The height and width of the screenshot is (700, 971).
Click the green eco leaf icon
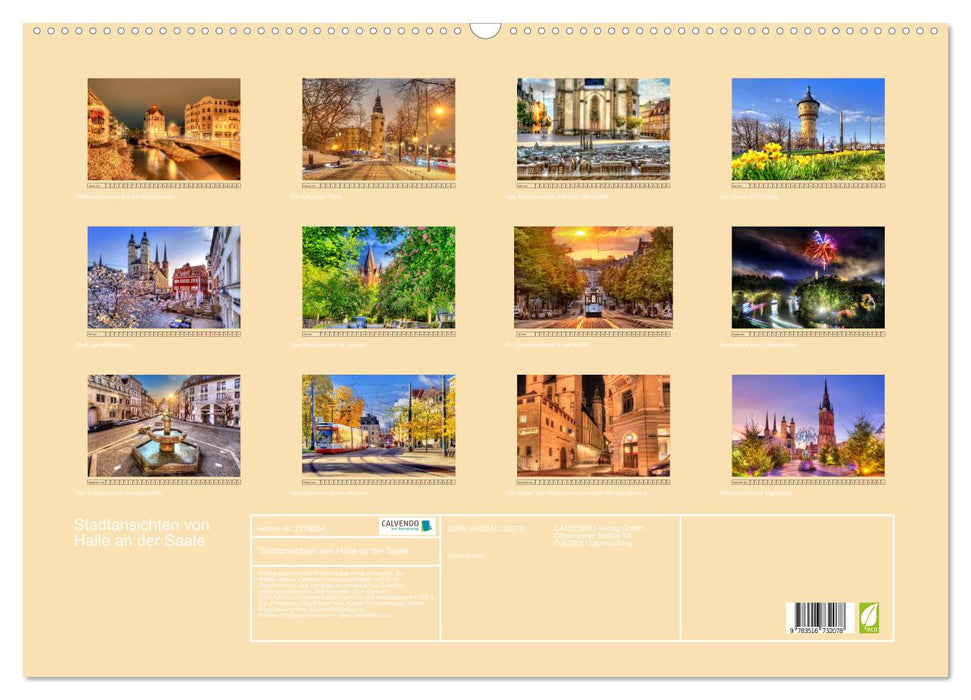click(x=869, y=616)
